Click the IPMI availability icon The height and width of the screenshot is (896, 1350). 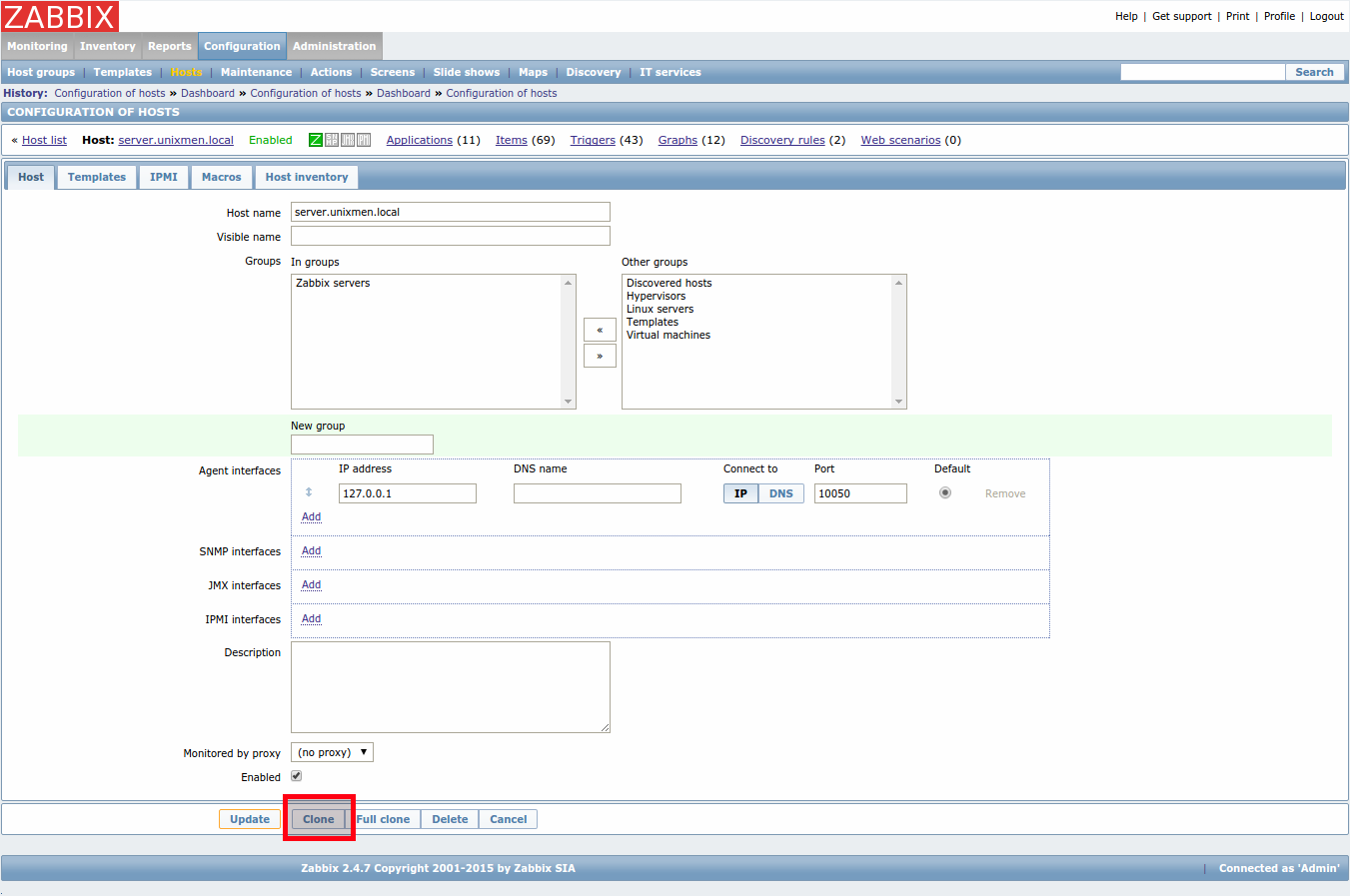click(364, 140)
